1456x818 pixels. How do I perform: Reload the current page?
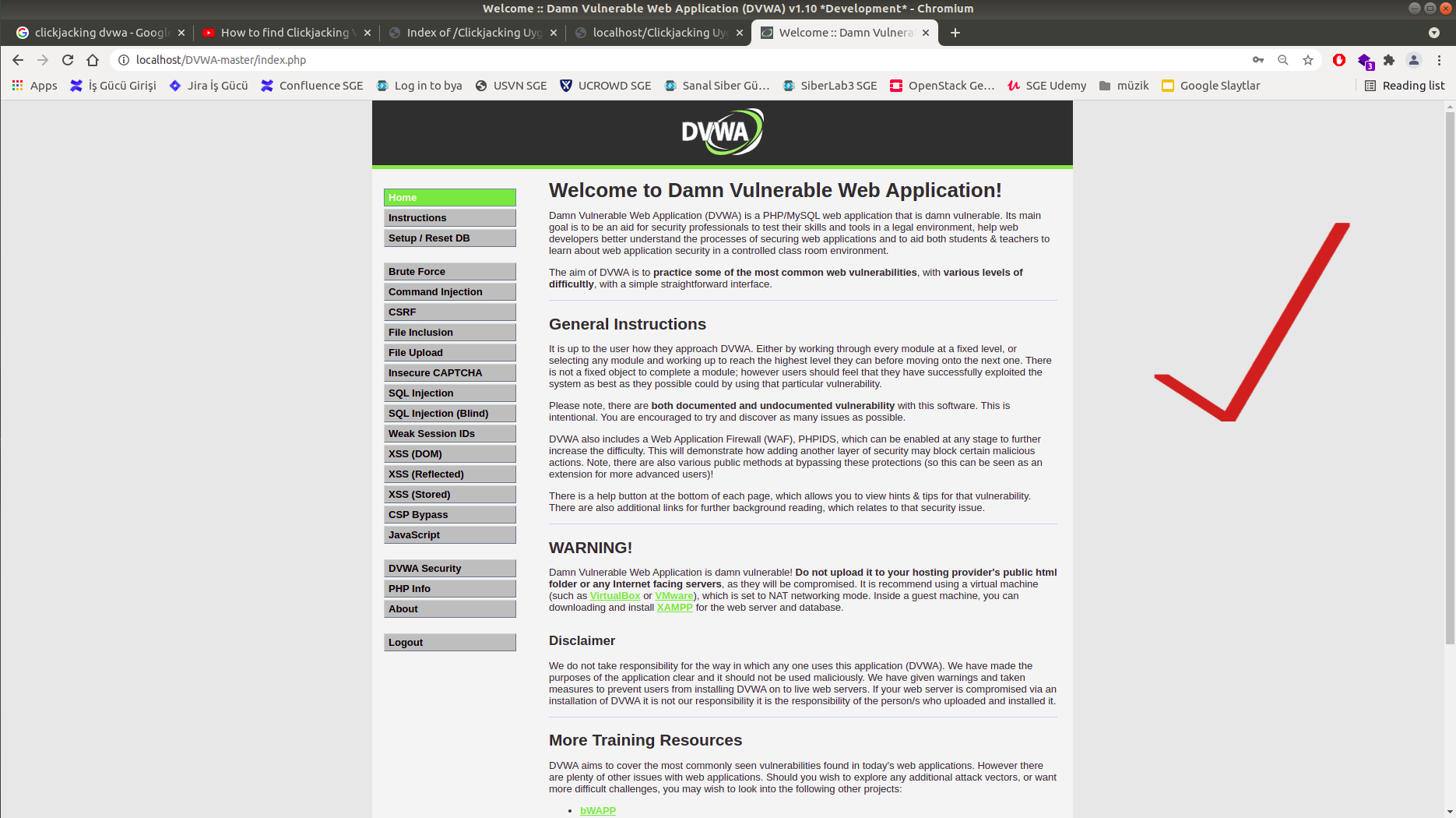coord(68,60)
